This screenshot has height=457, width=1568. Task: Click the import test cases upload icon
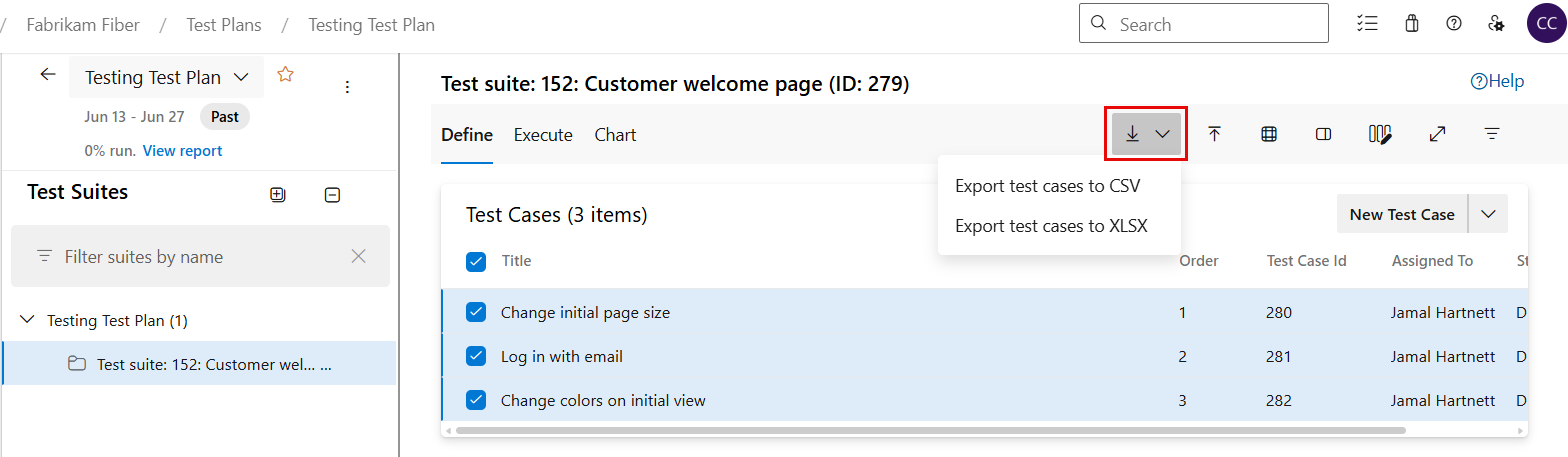[x=1215, y=134]
